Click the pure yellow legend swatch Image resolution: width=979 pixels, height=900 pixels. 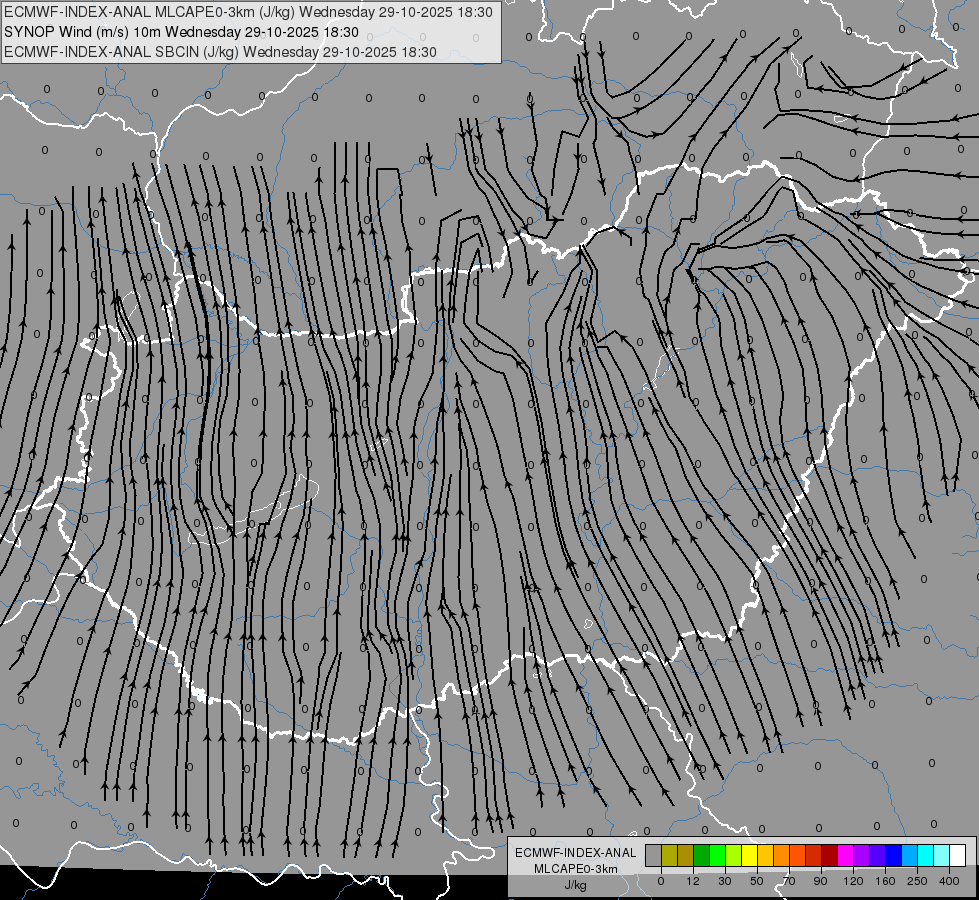coord(749,855)
